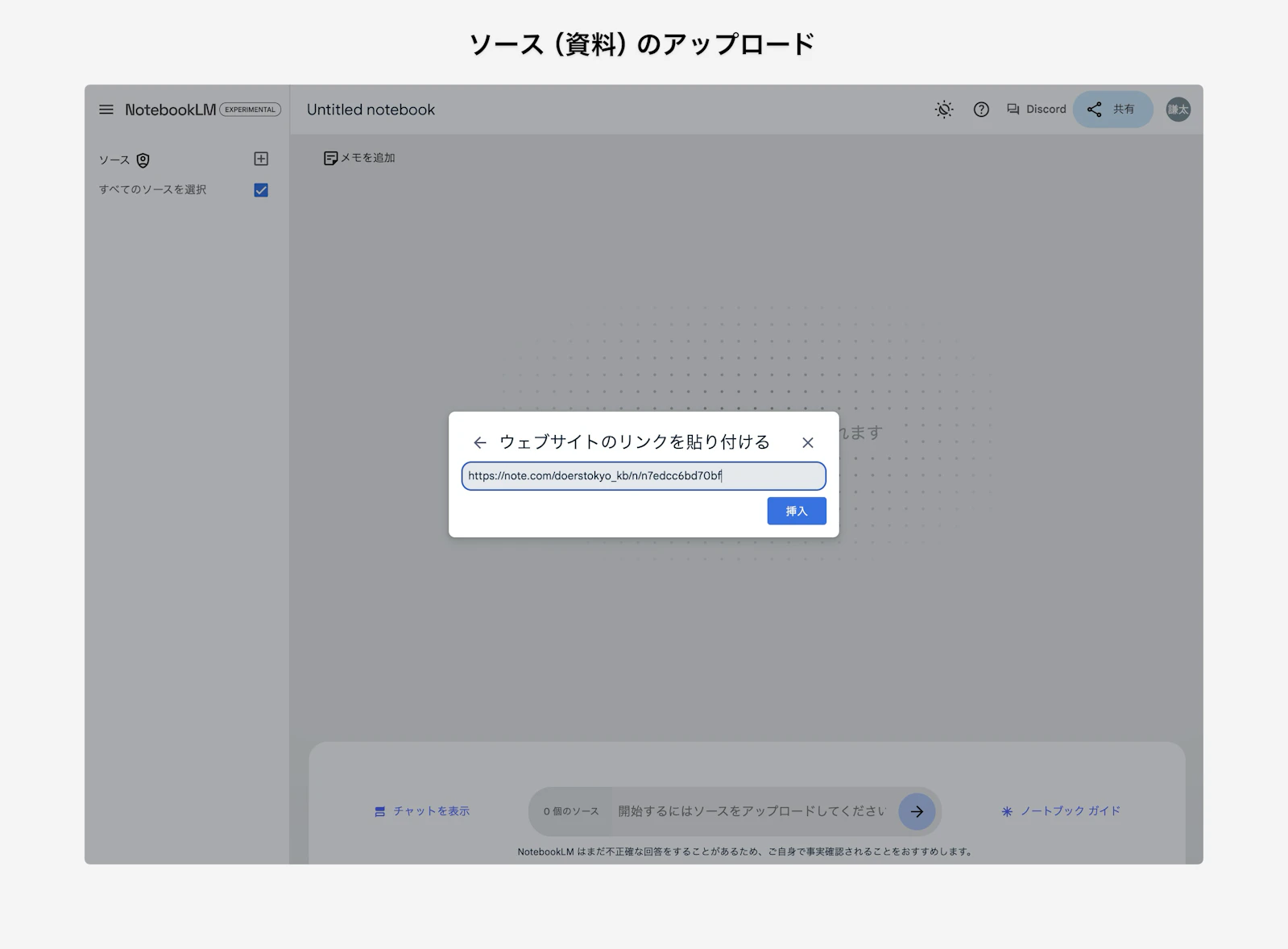The width and height of the screenshot is (1288, 949).
Task: Click the "メモを追加" button
Action: [x=359, y=158]
